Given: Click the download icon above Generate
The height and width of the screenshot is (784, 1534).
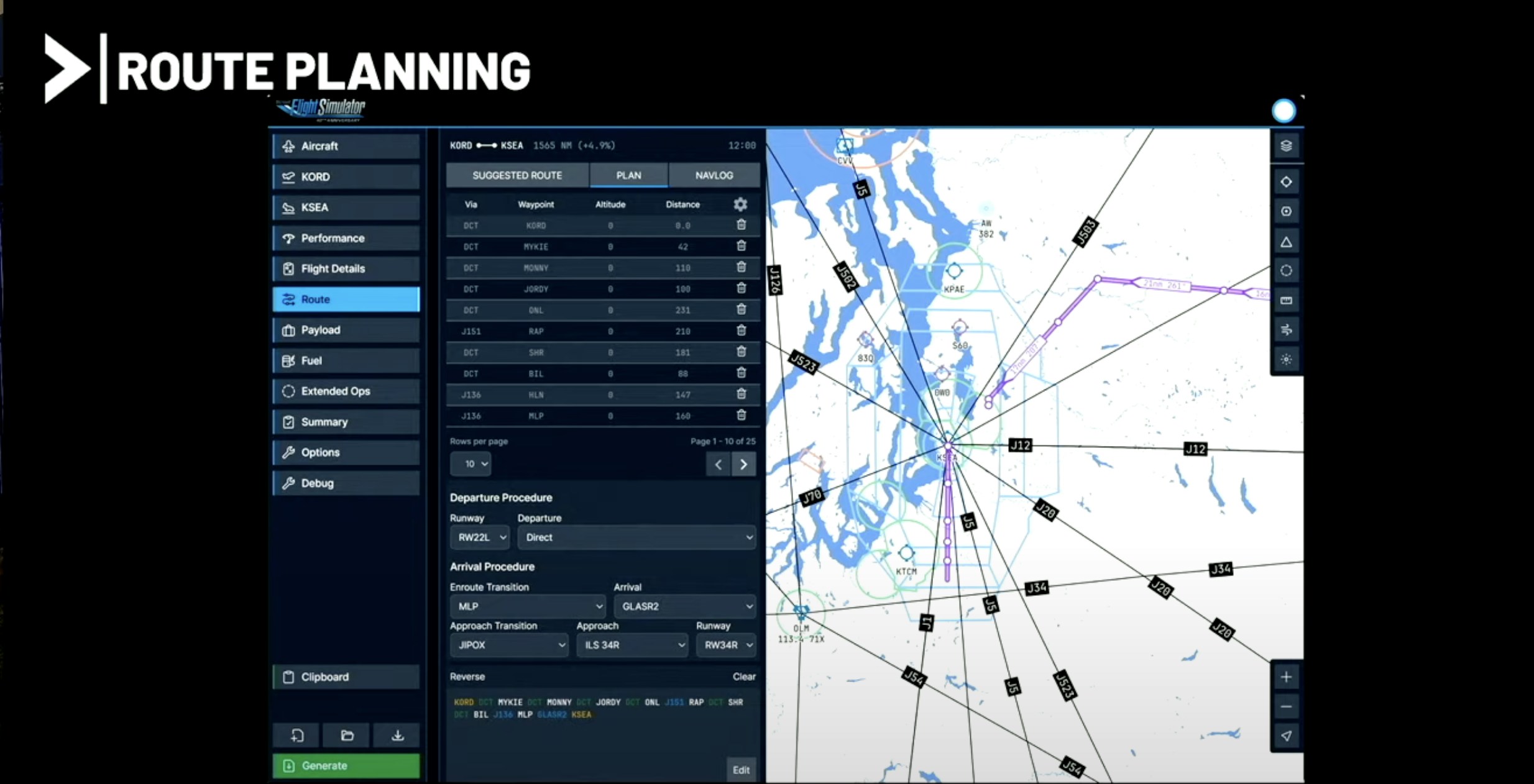Looking at the screenshot, I should pos(397,736).
